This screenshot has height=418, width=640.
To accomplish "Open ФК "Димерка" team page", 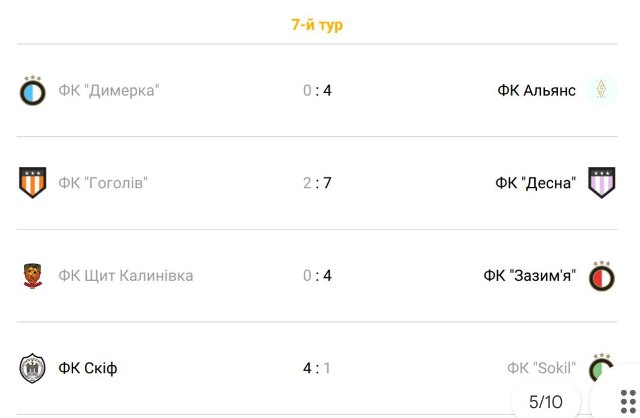I will 109,90.
